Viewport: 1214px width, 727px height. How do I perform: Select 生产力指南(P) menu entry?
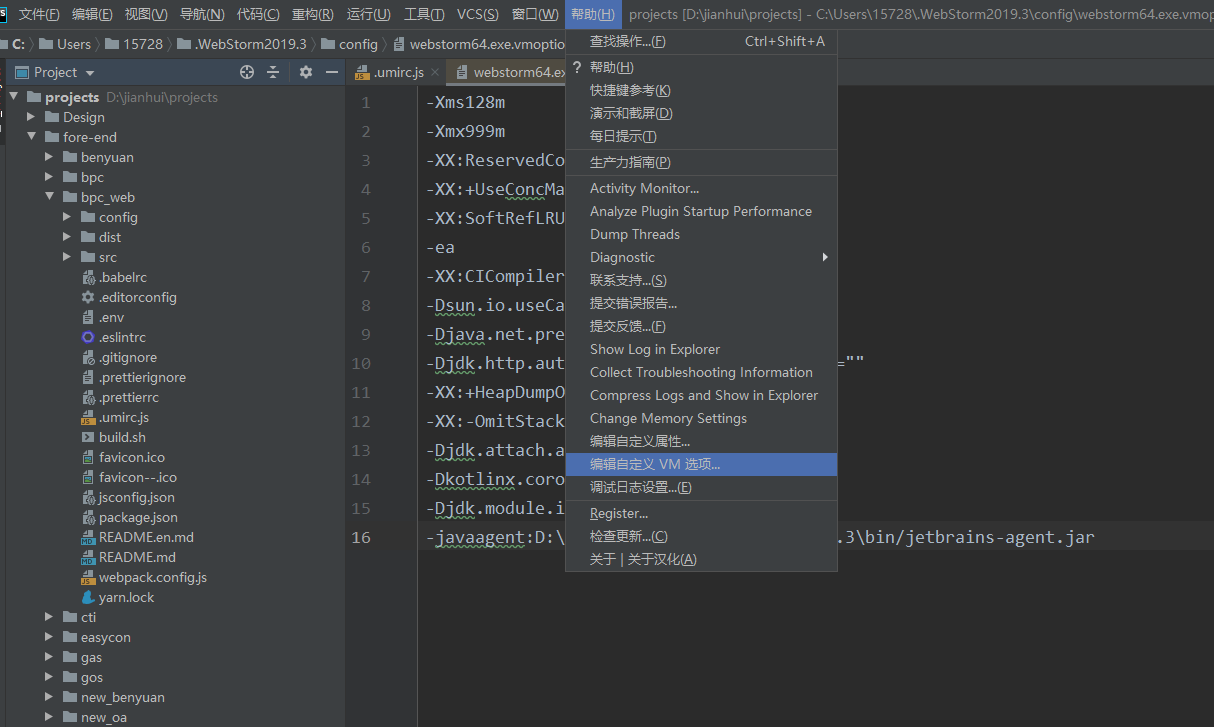(701, 162)
